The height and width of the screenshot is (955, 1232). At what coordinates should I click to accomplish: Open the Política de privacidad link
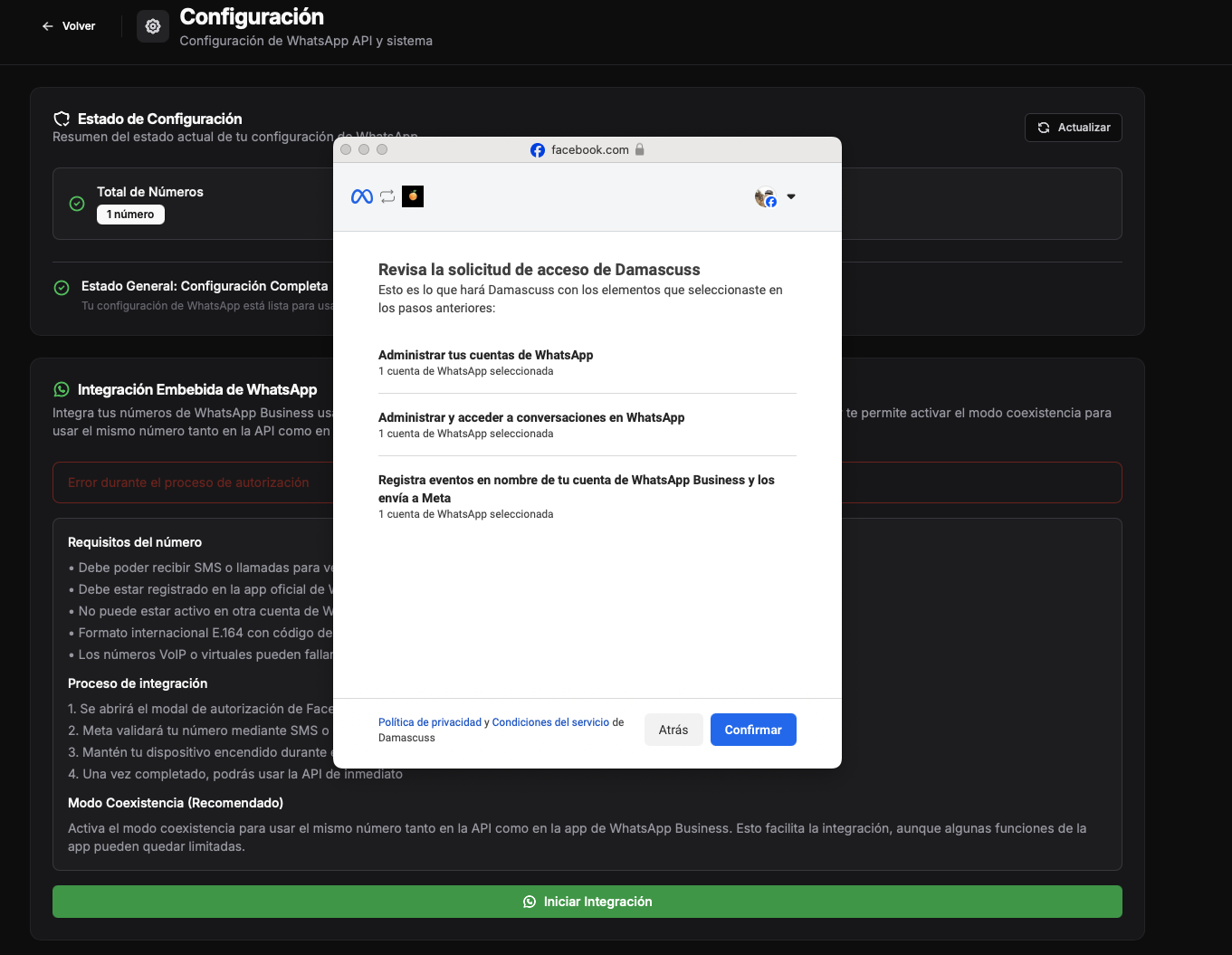[x=430, y=722]
